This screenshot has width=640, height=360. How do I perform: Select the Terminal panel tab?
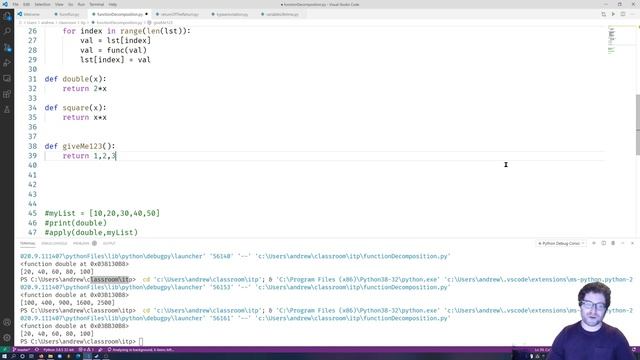[28, 243]
